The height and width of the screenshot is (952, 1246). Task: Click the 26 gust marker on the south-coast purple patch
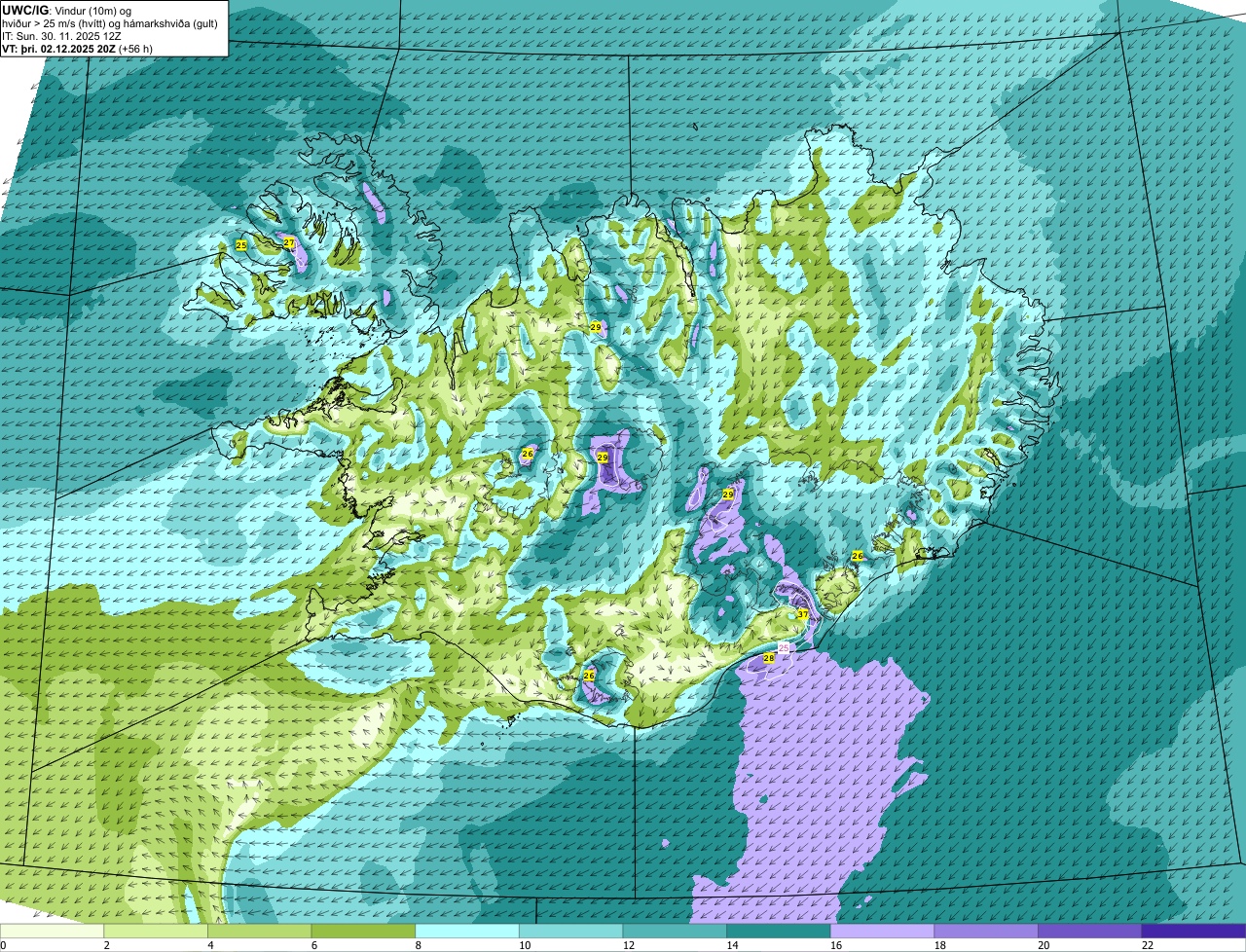point(589,675)
